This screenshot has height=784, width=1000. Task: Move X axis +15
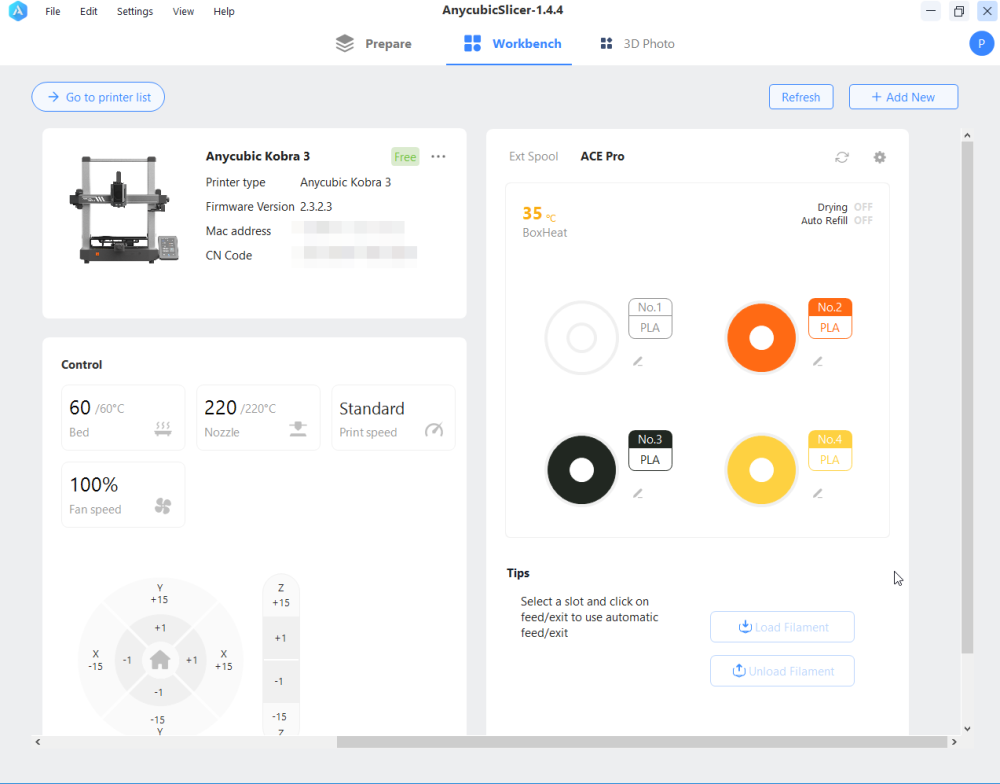point(224,660)
